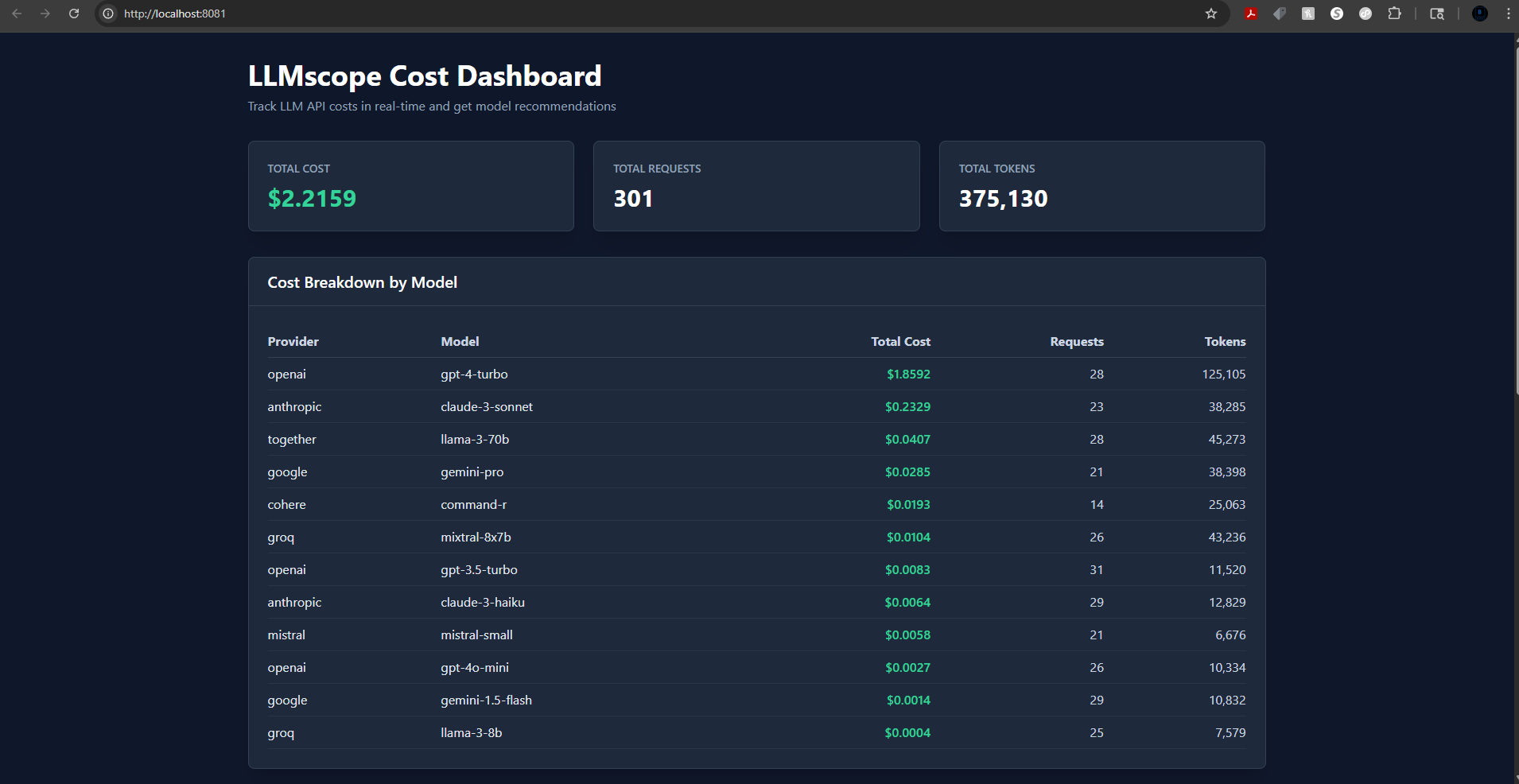This screenshot has width=1519, height=784.
Task: Click the LLMscope Cost Dashboard heading
Action: (425, 76)
